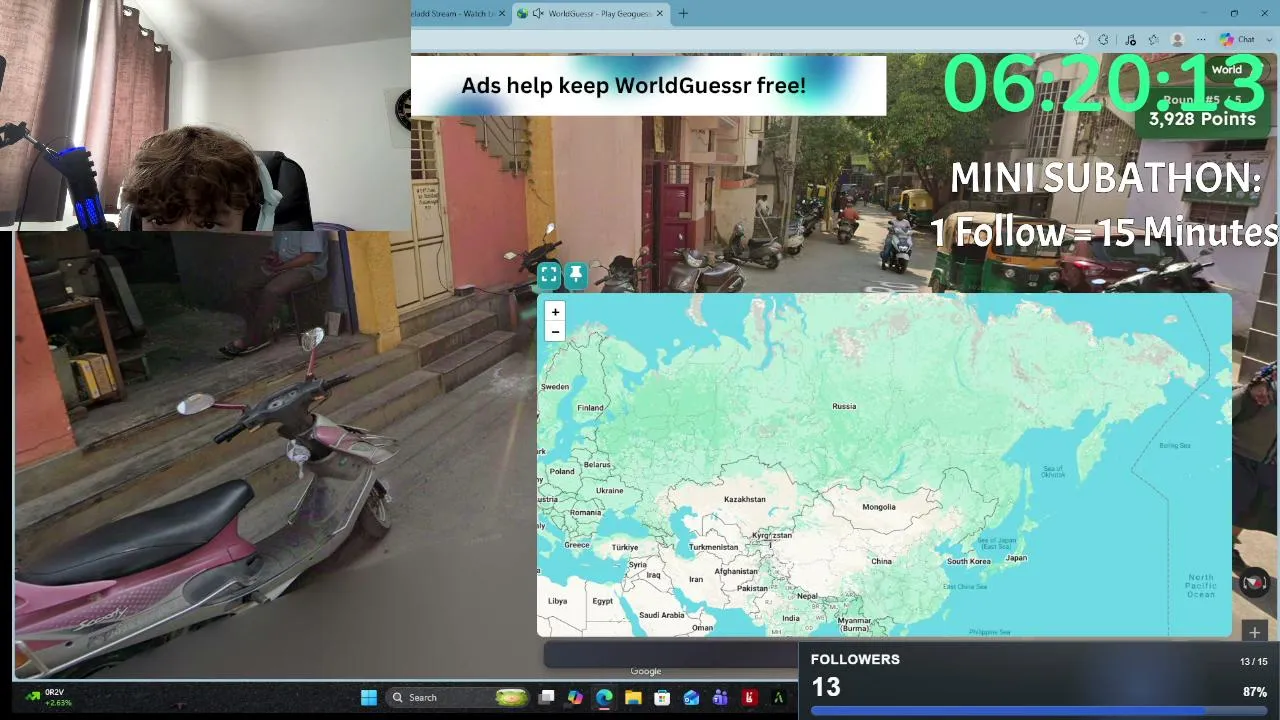This screenshot has width=1280, height=720.
Task: Click South Korea on the guess map
Action: (x=968, y=561)
